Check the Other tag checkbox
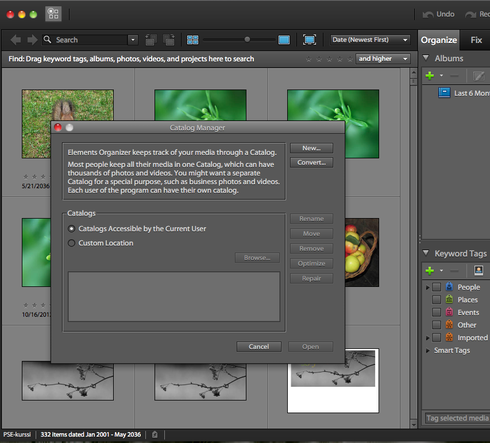The height and width of the screenshot is (443, 490). 436,325
